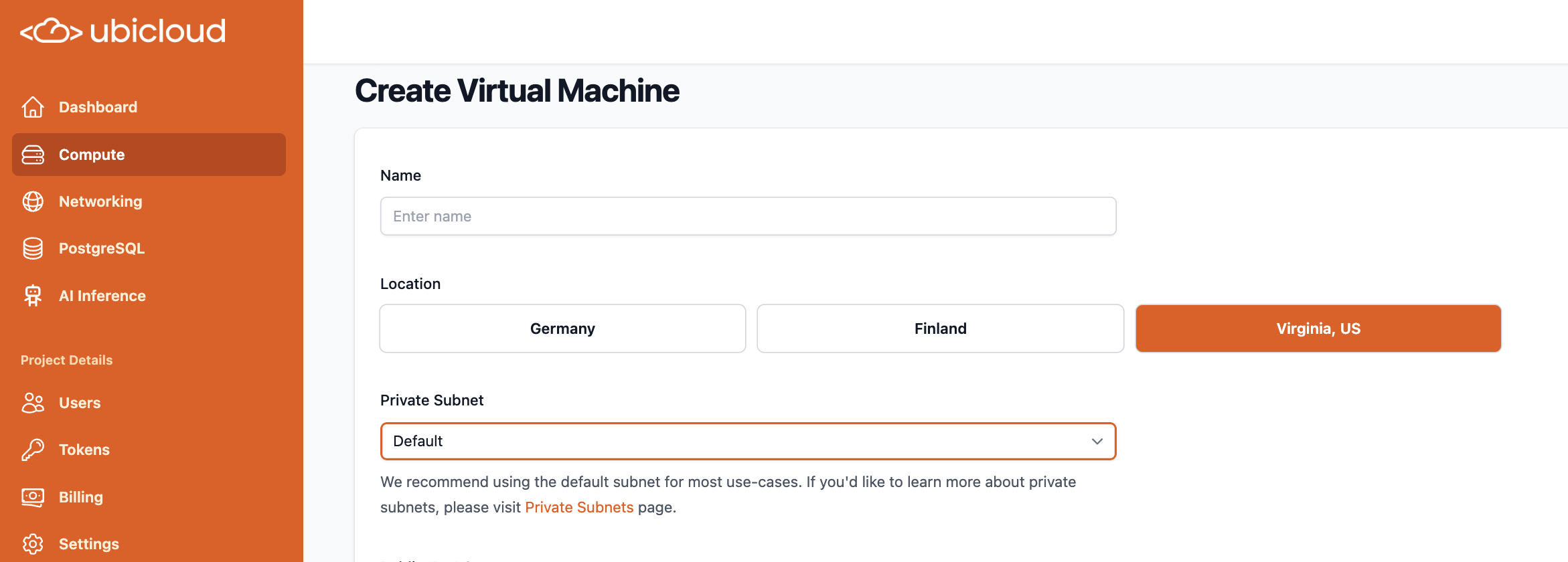1568x562 pixels.
Task: Click the Name field label
Action: click(400, 175)
